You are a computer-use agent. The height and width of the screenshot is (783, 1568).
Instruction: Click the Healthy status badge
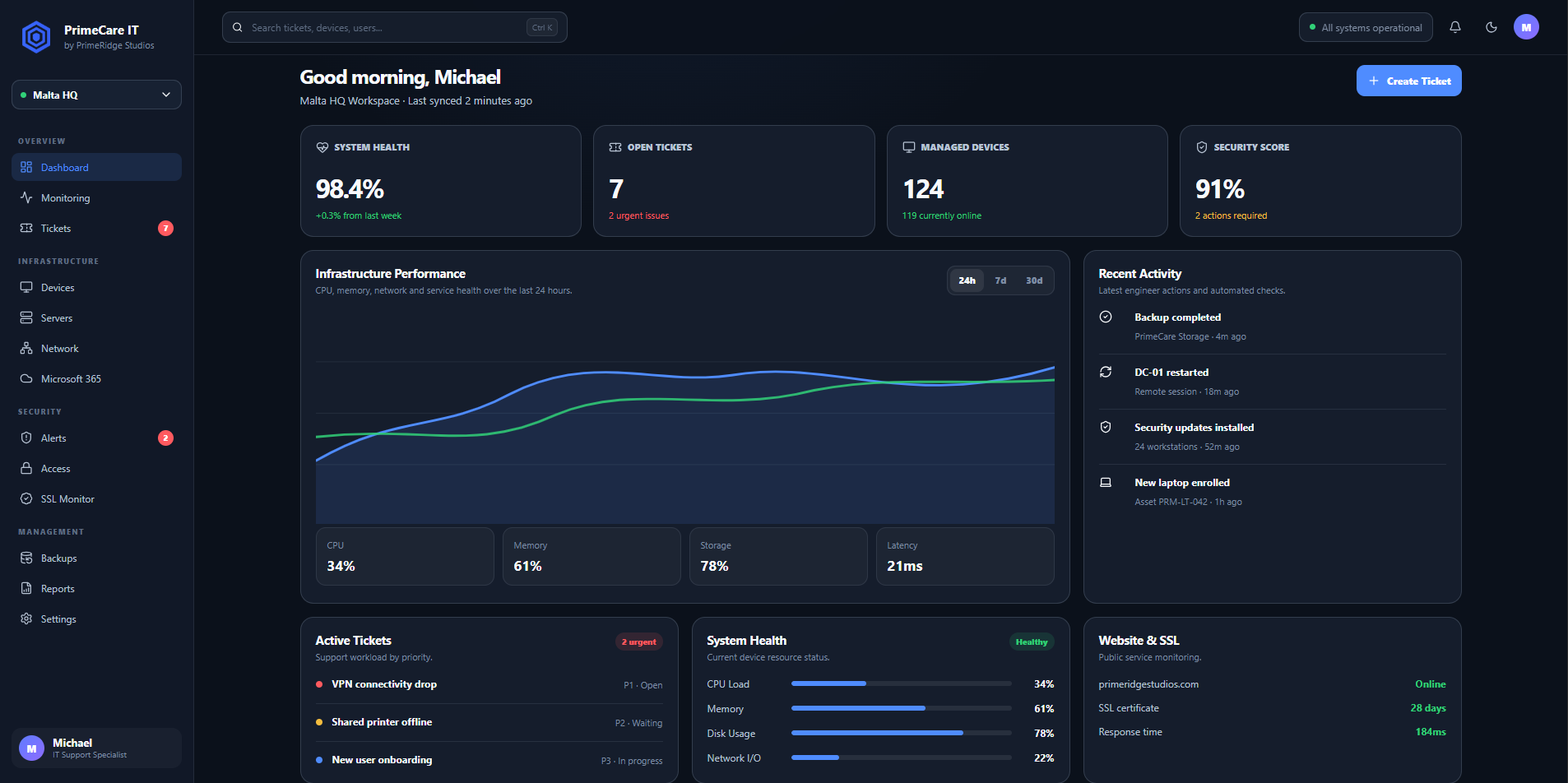[x=1032, y=642]
